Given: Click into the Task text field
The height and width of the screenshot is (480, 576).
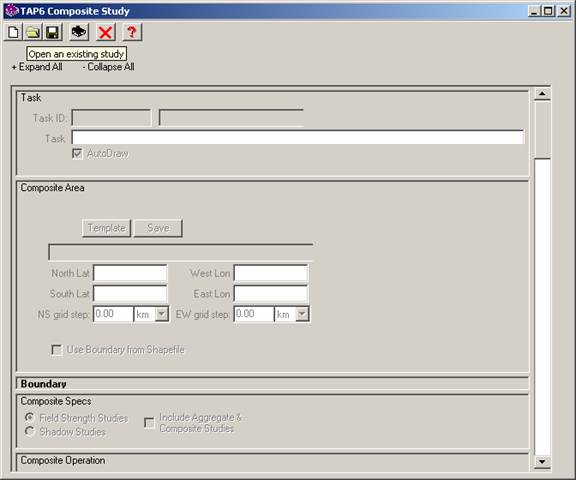Looking at the screenshot, I should (x=298, y=137).
